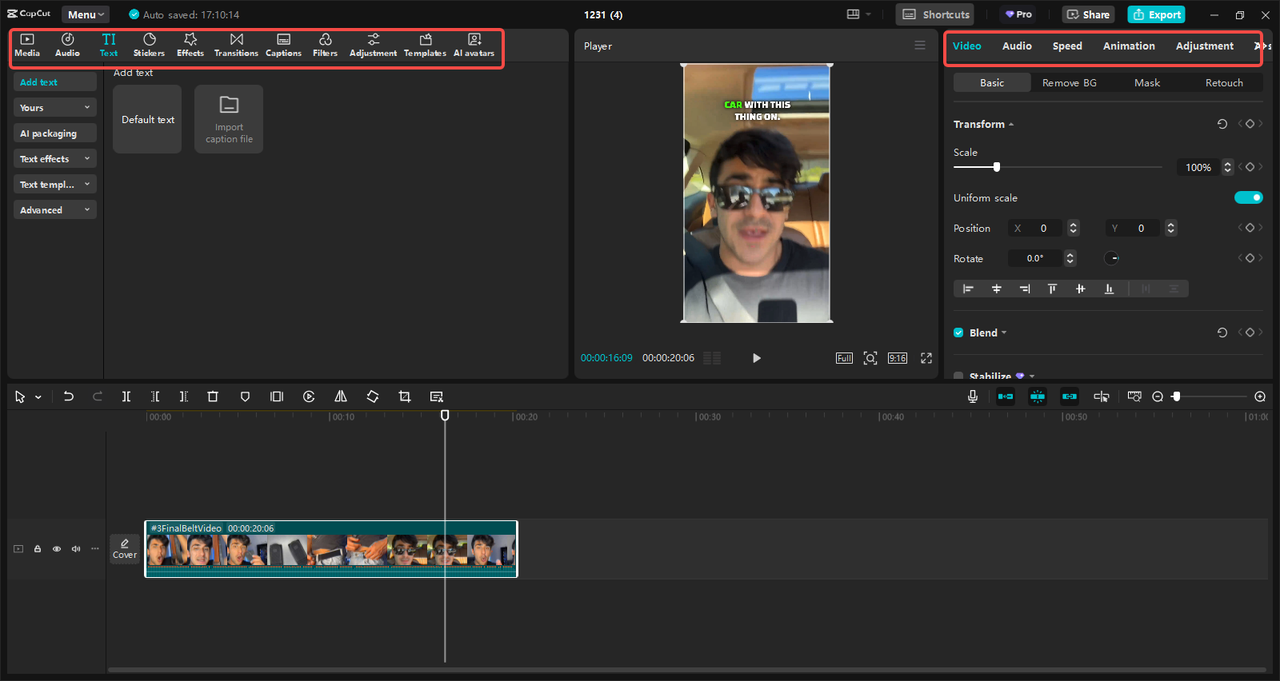The image size is (1280, 681).
Task: Open the Stickers panel
Action: click(149, 45)
